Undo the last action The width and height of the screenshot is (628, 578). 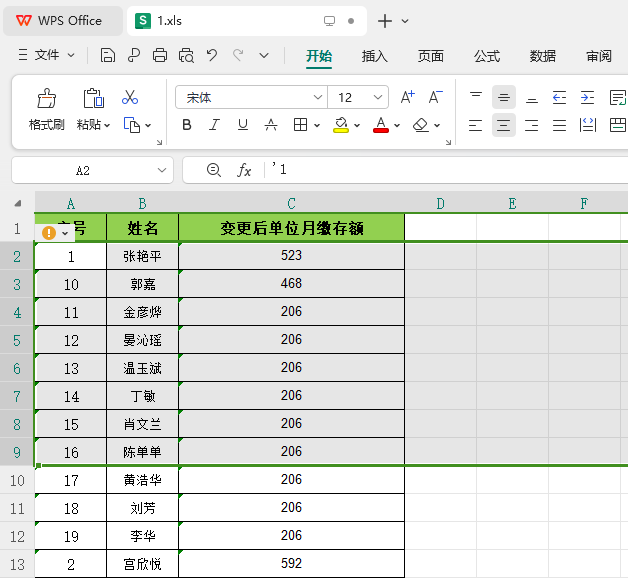click(212, 55)
